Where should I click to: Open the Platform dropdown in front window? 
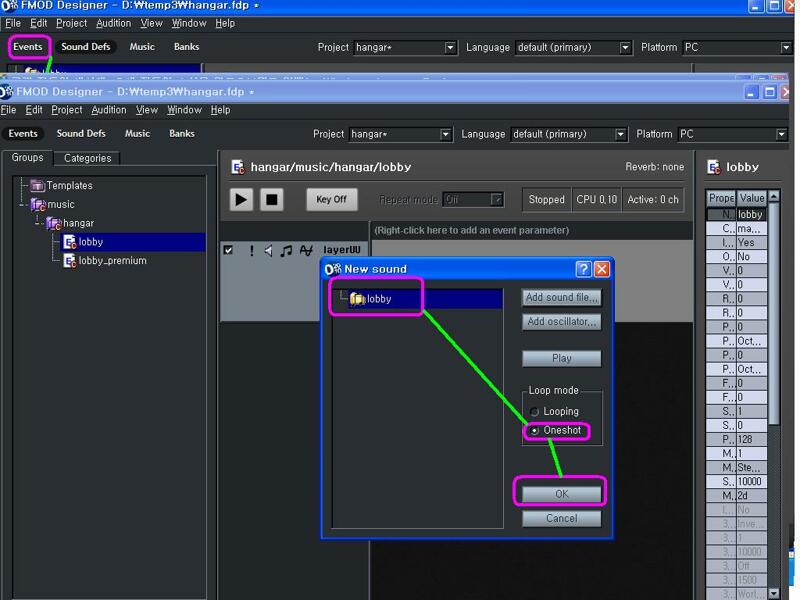pyautogui.click(x=781, y=134)
